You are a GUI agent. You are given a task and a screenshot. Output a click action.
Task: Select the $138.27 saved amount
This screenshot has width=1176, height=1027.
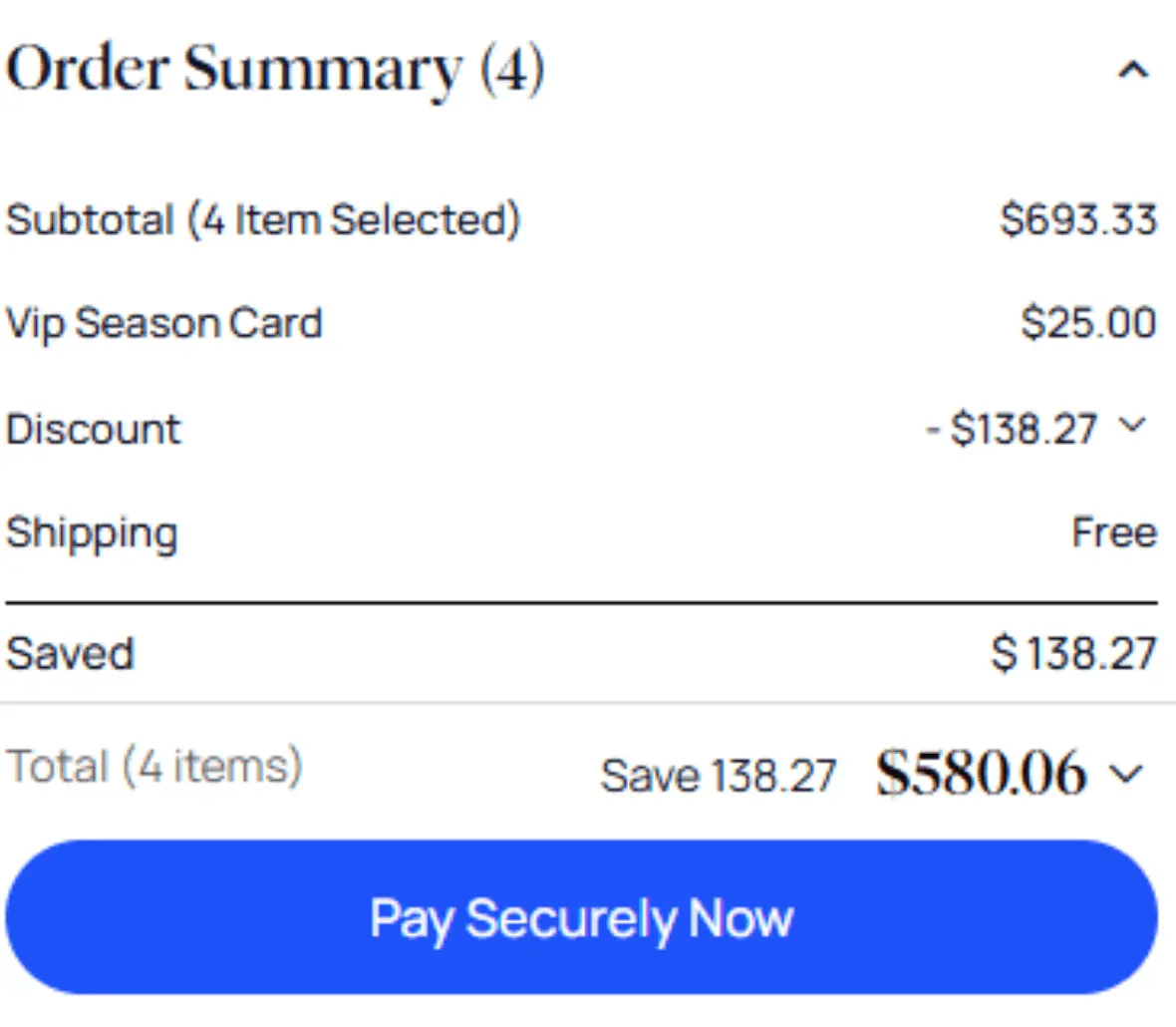(x=1071, y=653)
